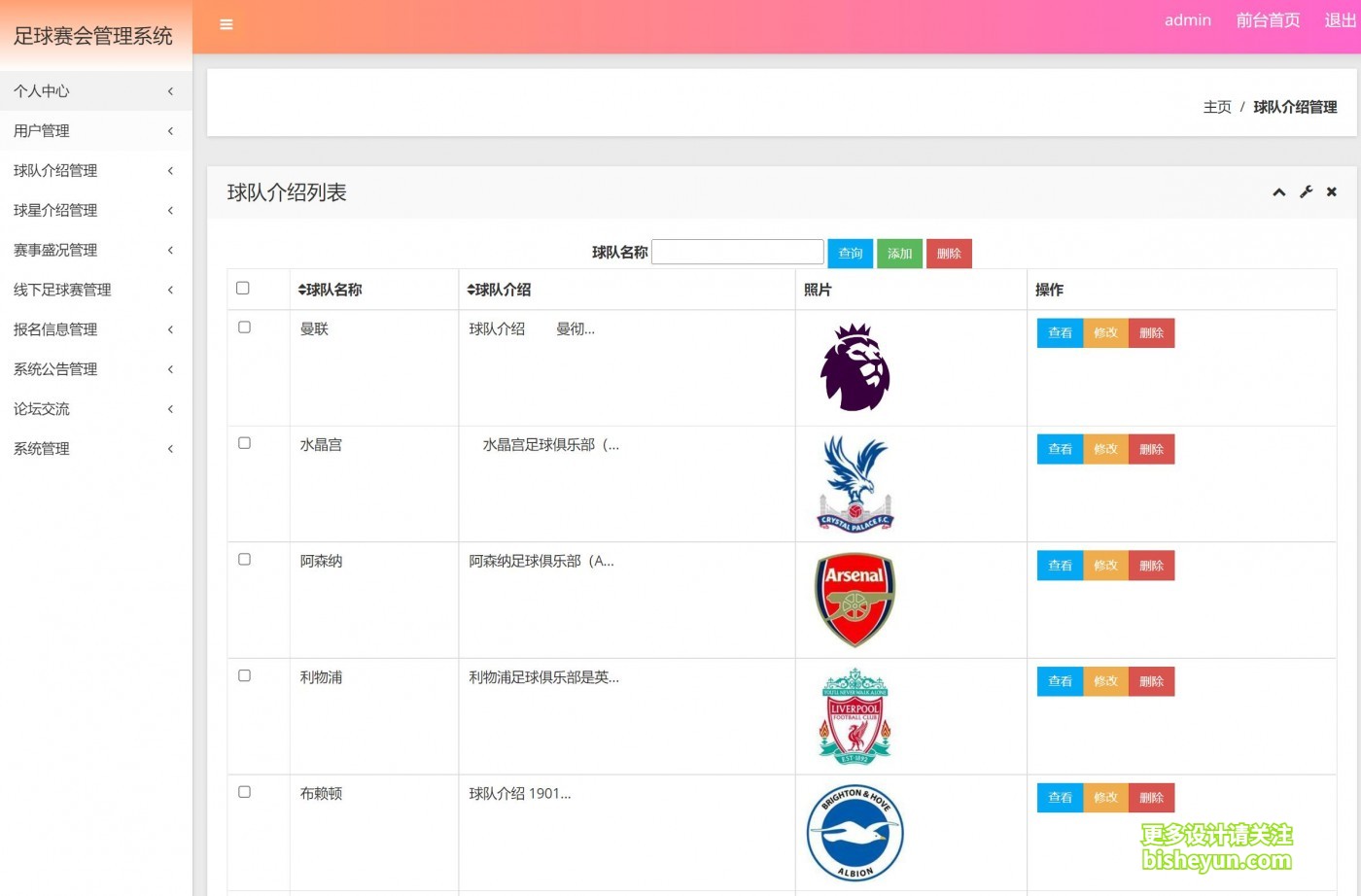Tick the select-all checkbox in table header
1361x896 pixels.
(x=243, y=289)
